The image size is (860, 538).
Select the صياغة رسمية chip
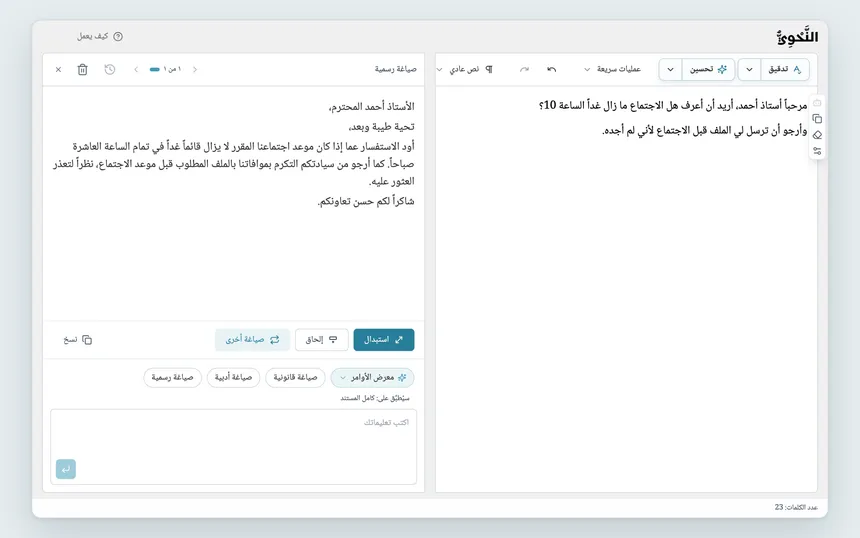[x=172, y=377]
